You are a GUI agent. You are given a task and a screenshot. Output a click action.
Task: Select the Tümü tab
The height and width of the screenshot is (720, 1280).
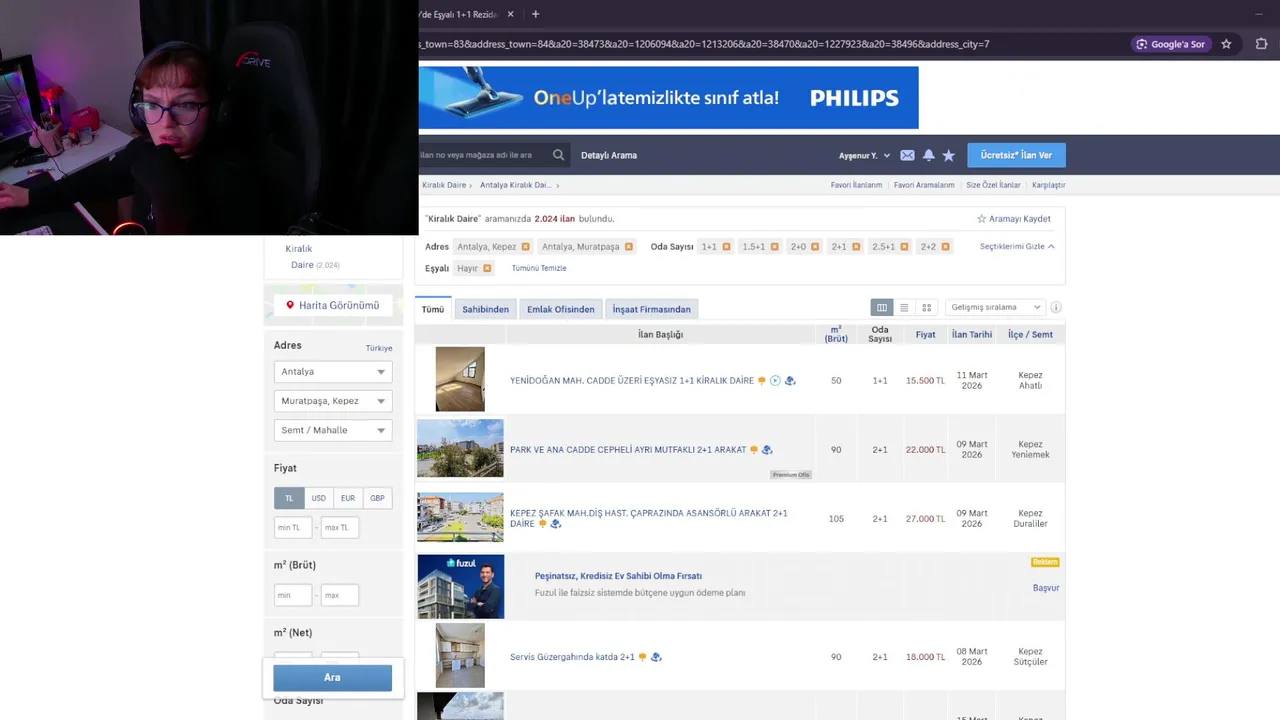[432, 309]
